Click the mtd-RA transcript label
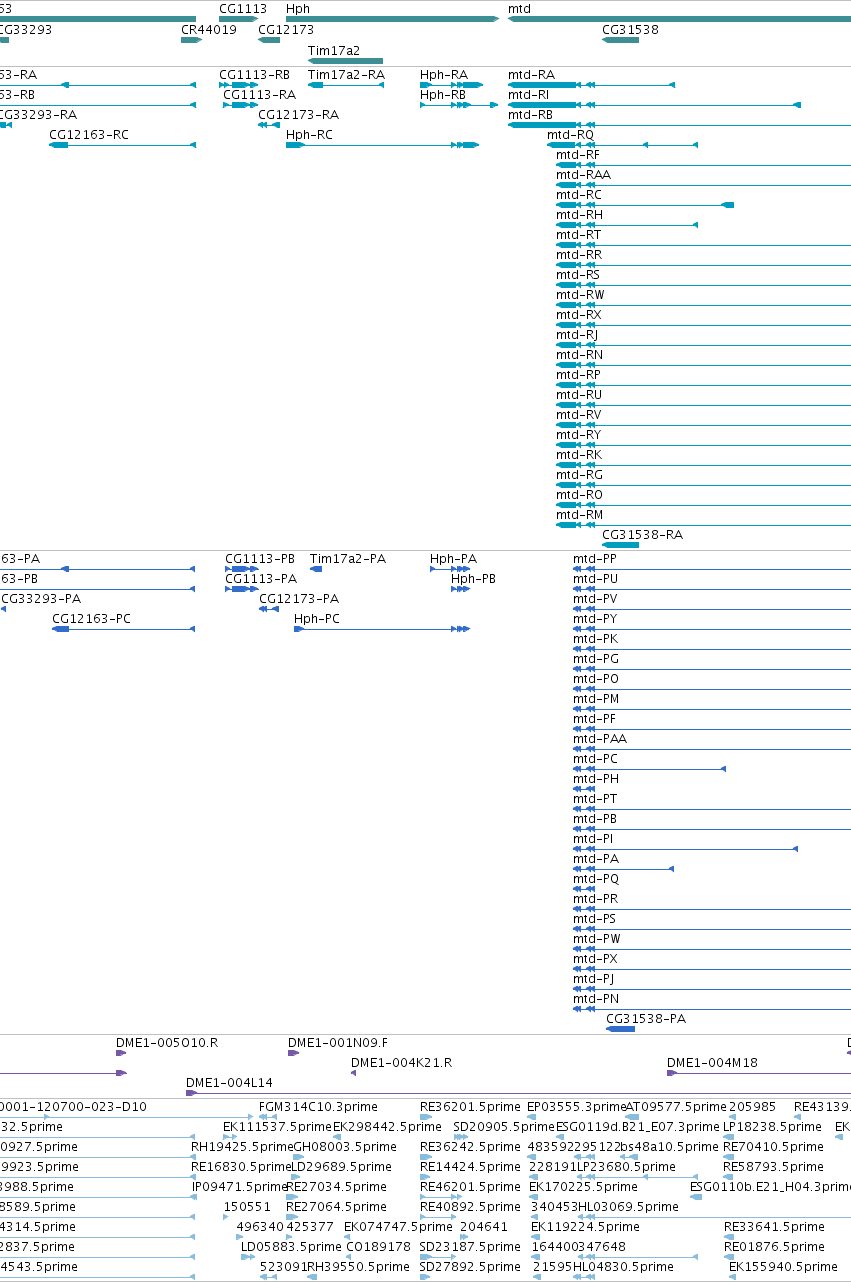The height and width of the screenshot is (1282, 851). pyautogui.click(x=531, y=75)
